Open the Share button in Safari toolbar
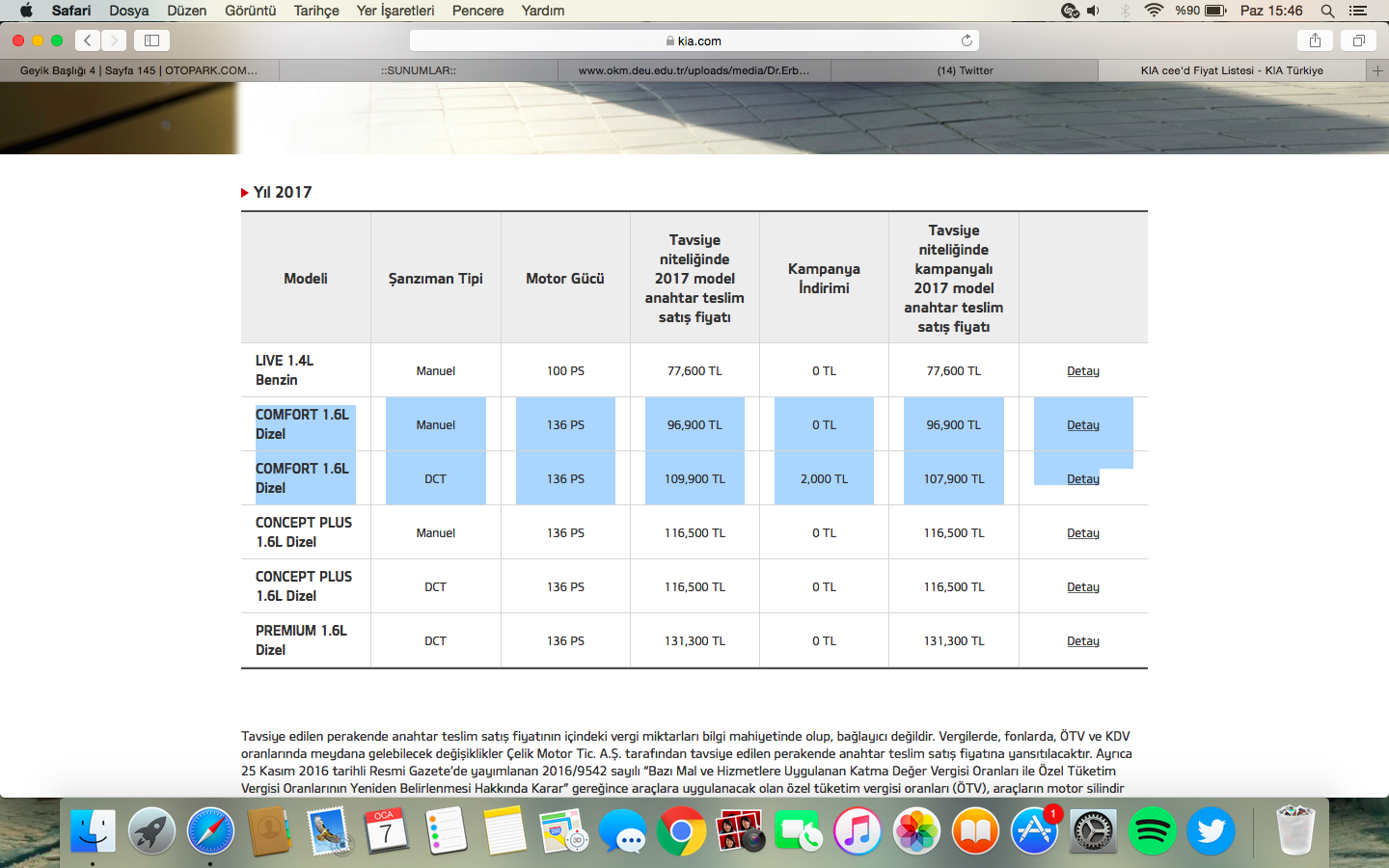The width and height of the screenshot is (1389, 868). (x=1315, y=41)
